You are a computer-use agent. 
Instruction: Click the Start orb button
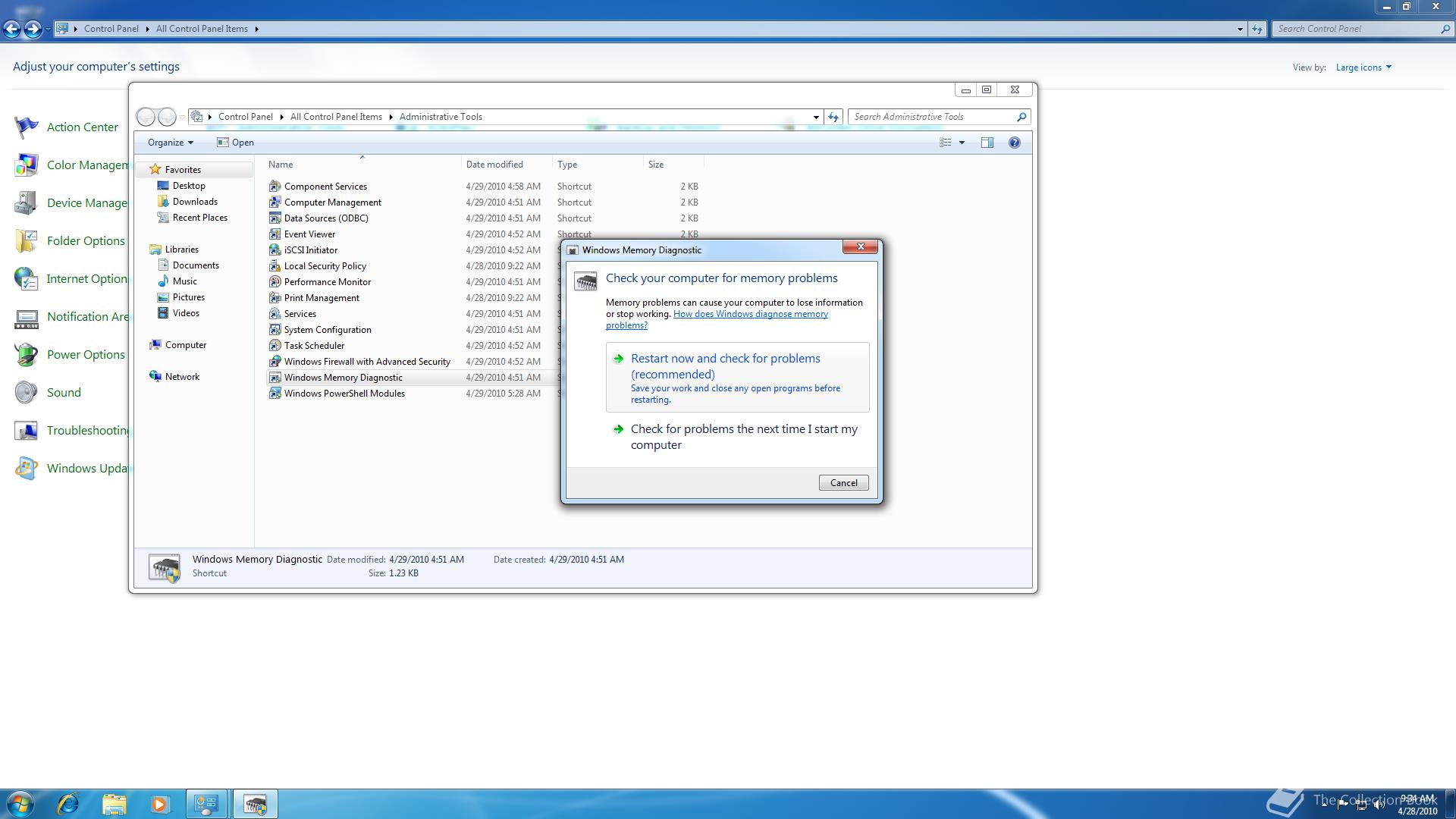20,804
